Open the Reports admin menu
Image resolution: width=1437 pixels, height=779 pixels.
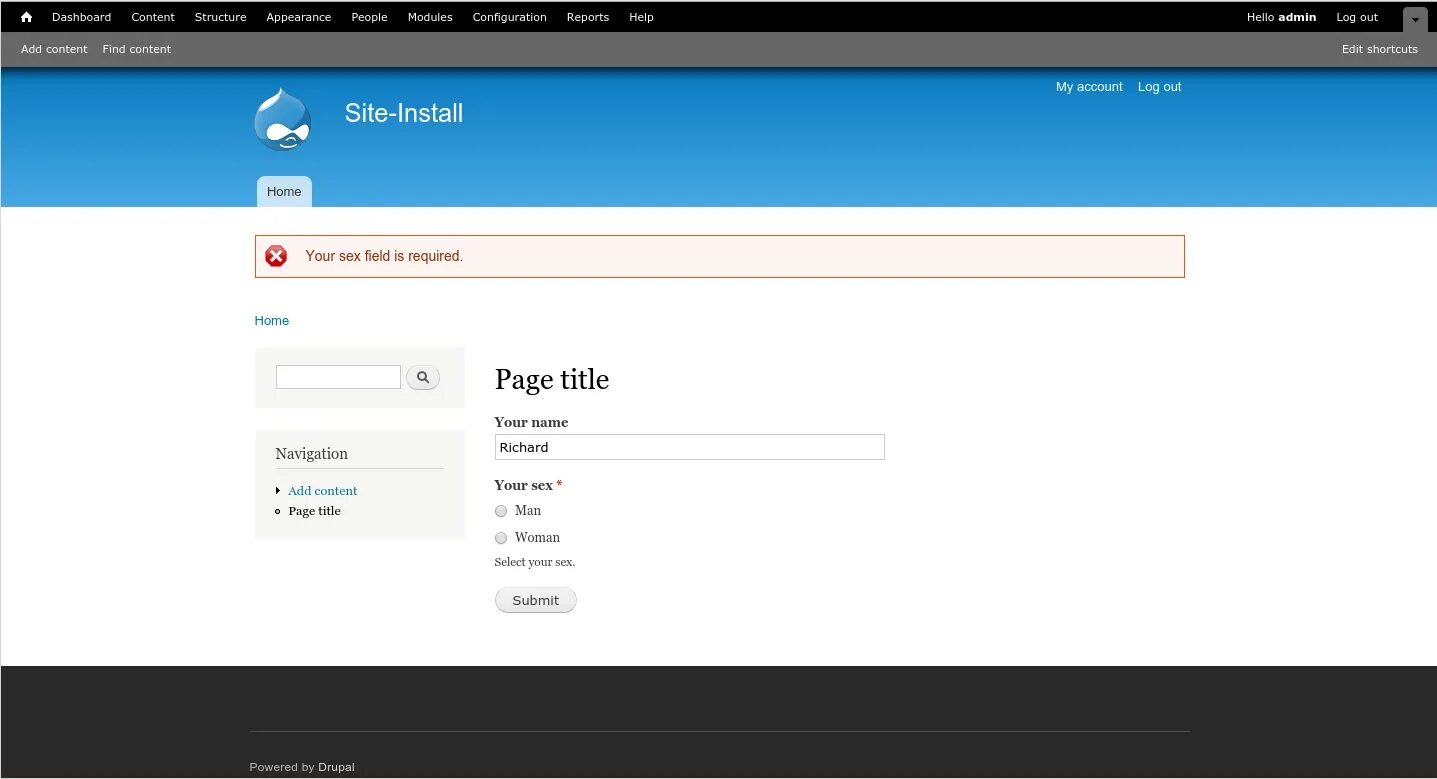588,17
